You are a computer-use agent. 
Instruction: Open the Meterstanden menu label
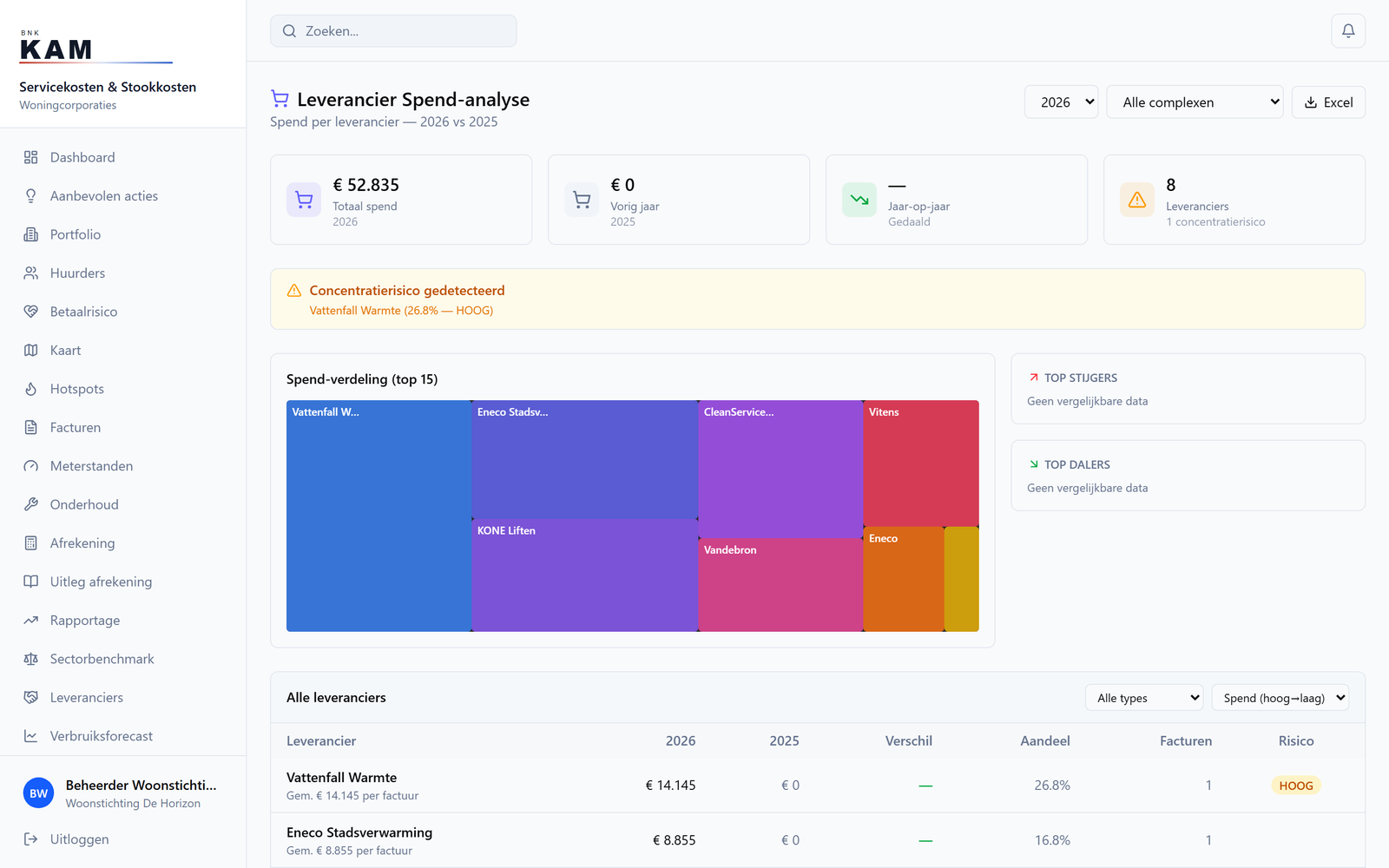(x=92, y=466)
